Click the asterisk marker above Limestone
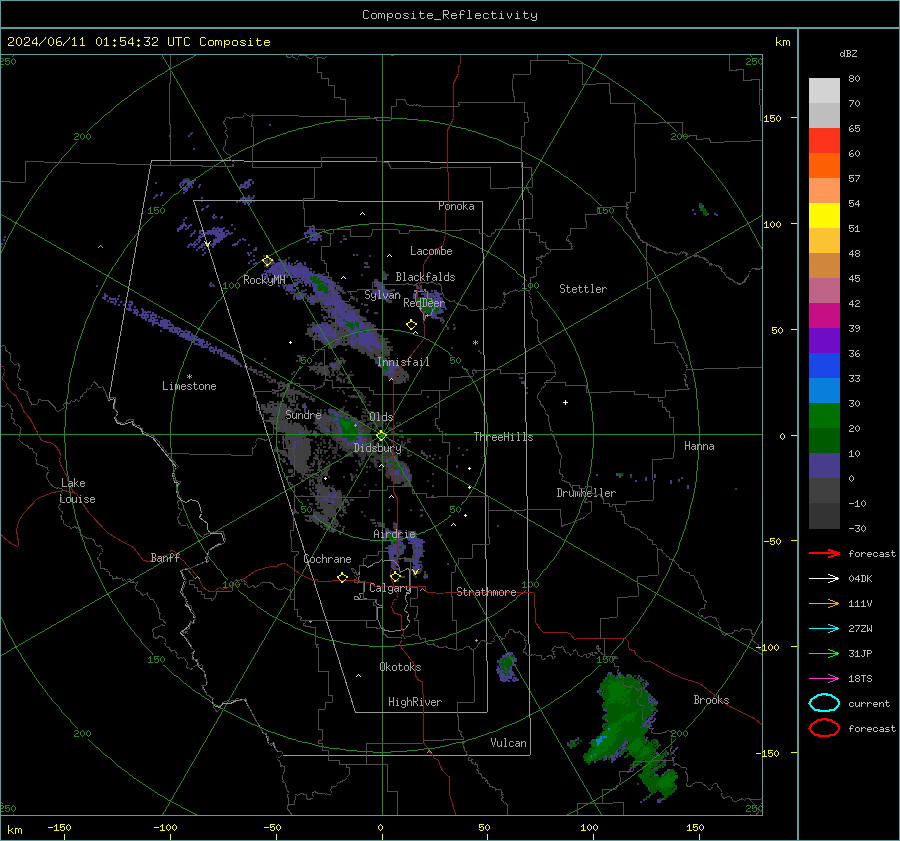This screenshot has width=900, height=841. pyautogui.click(x=189, y=377)
